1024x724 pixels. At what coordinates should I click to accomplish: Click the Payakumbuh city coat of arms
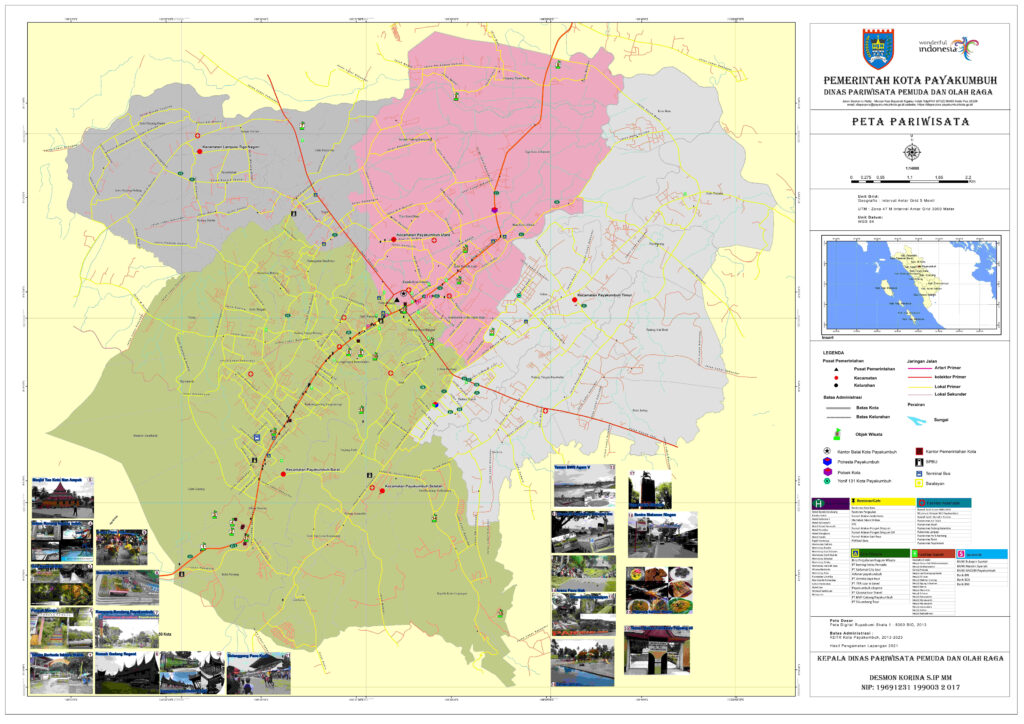tap(878, 48)
